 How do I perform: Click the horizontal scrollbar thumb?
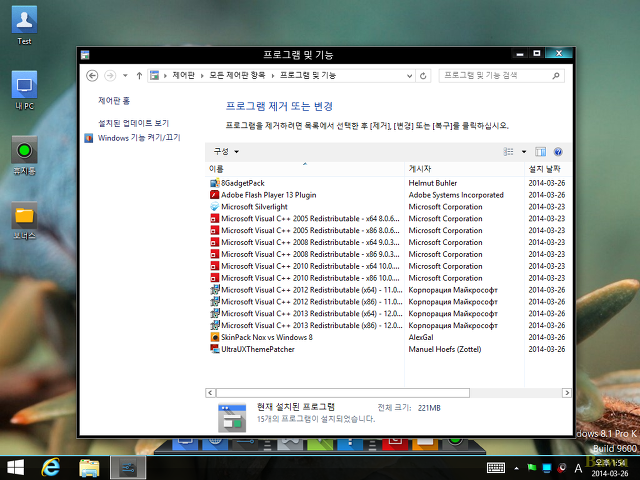343,393
